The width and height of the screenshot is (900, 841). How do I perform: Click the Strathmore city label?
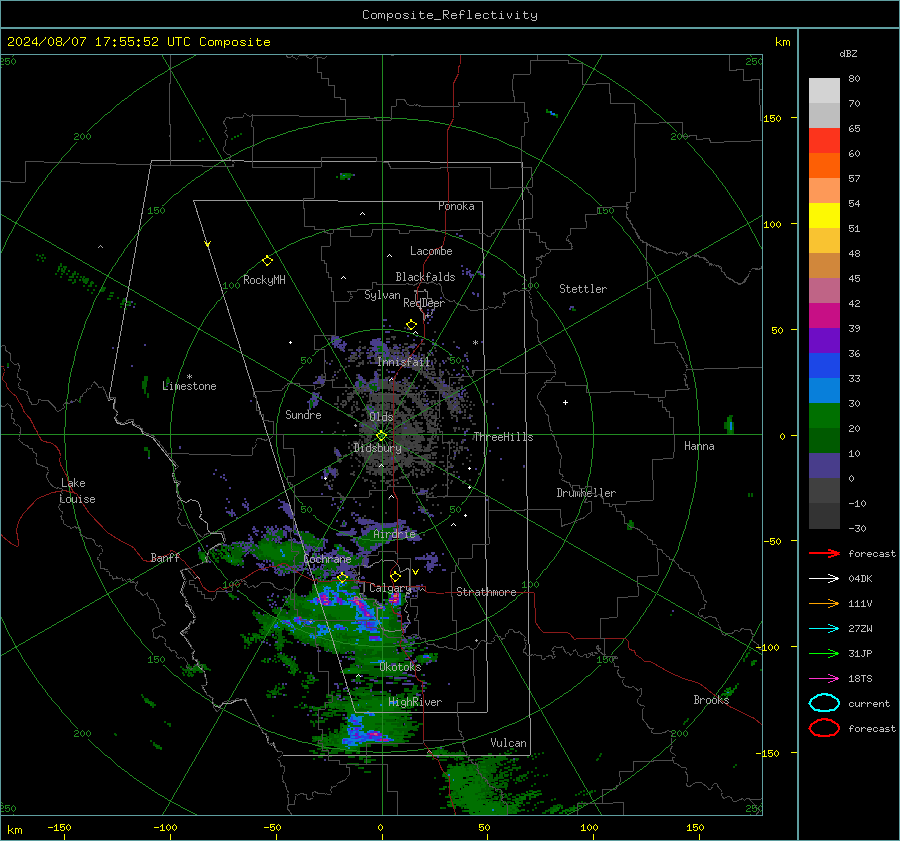point(486,592)
